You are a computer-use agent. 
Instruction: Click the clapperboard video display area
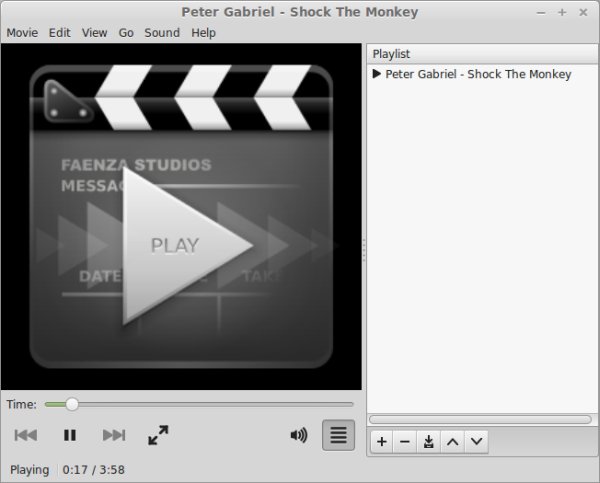(181, 217)
